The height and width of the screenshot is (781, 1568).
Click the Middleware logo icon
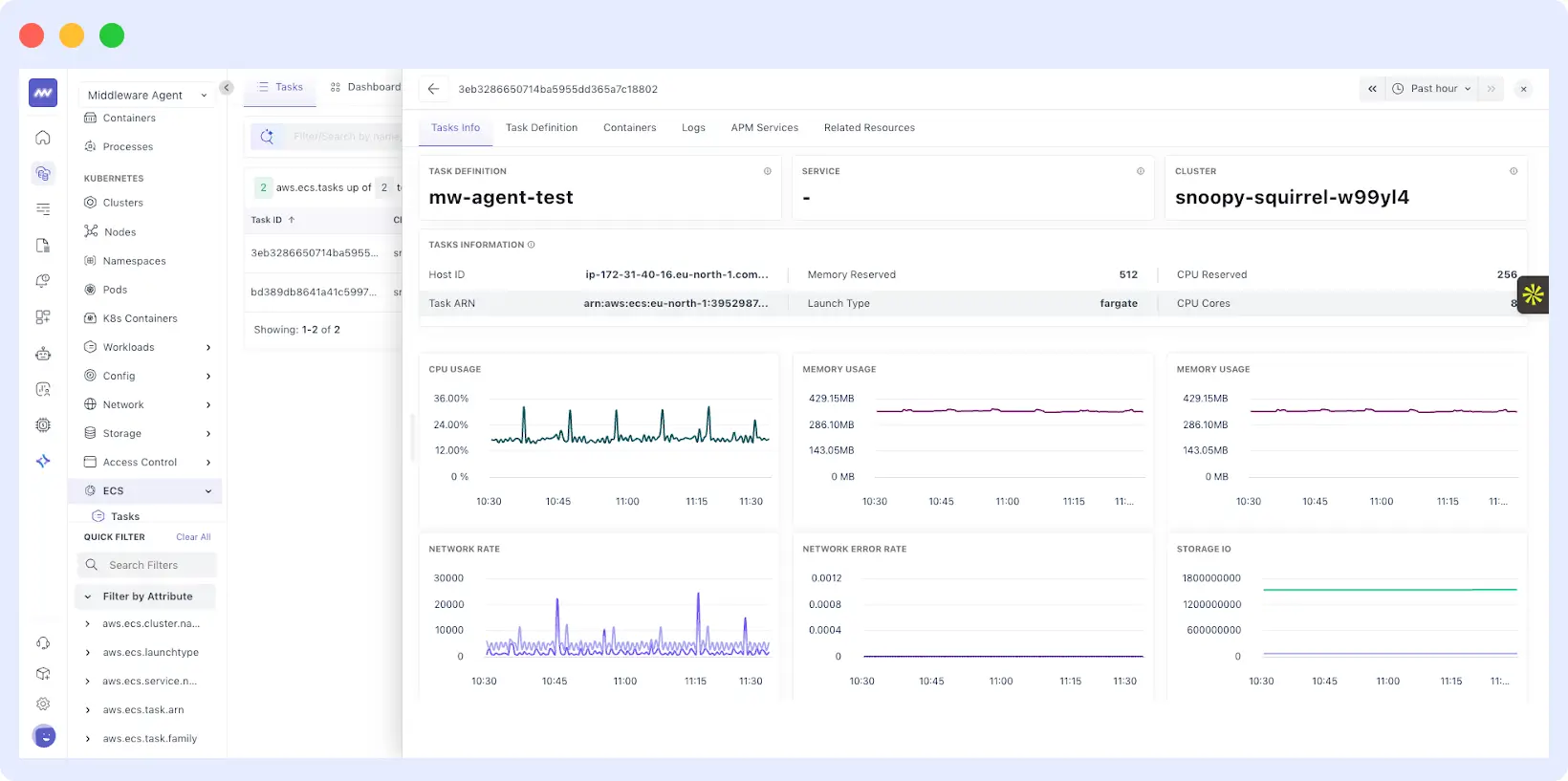pyautogui.click(x=43, y=93)
